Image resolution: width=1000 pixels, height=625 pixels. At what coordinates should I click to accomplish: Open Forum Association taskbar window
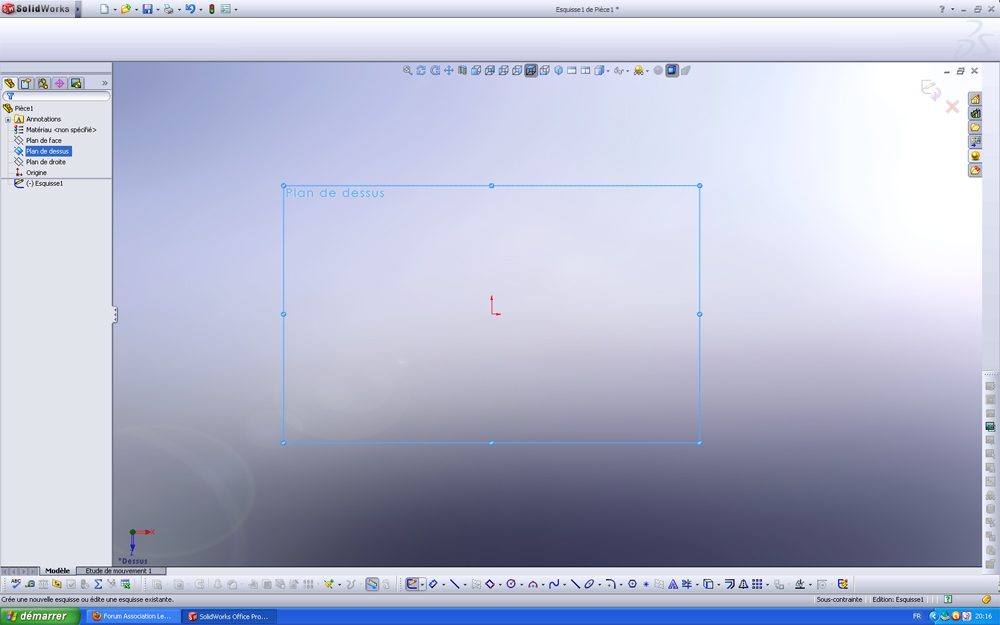133,616
